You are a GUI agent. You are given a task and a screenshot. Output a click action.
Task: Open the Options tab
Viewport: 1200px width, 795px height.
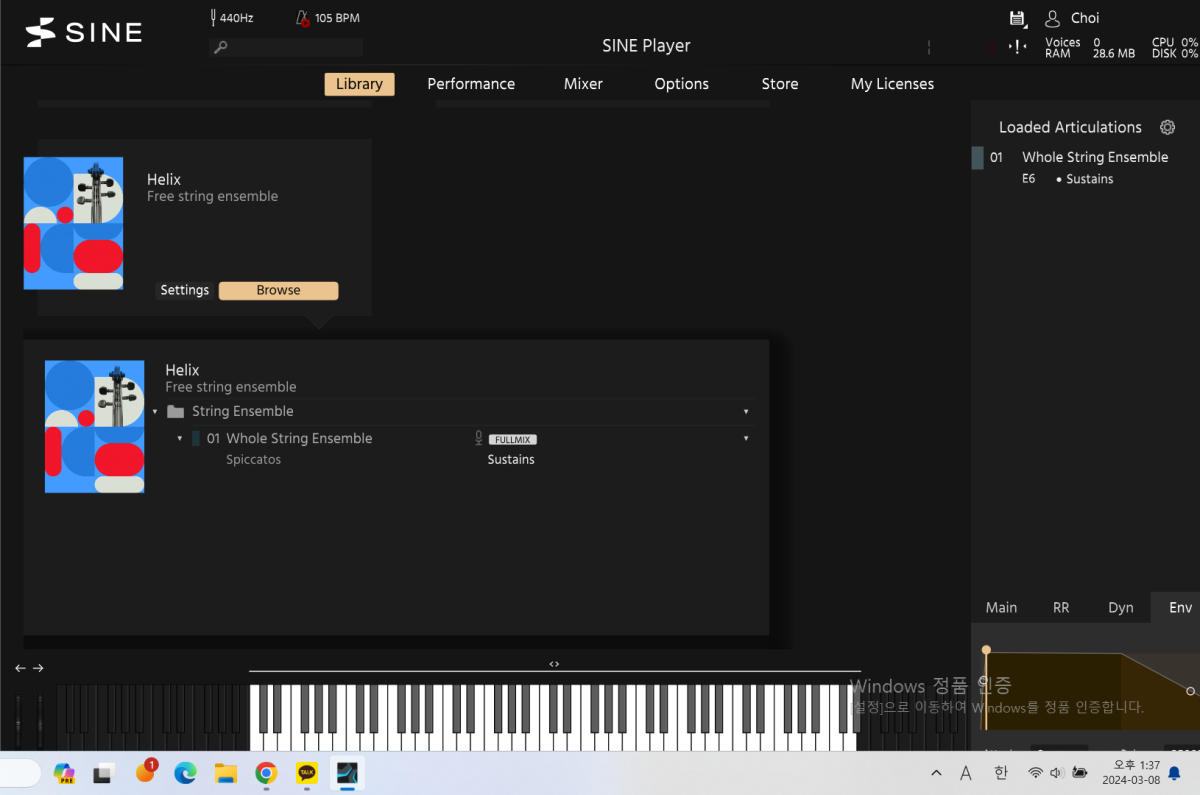tap(682, 84)
